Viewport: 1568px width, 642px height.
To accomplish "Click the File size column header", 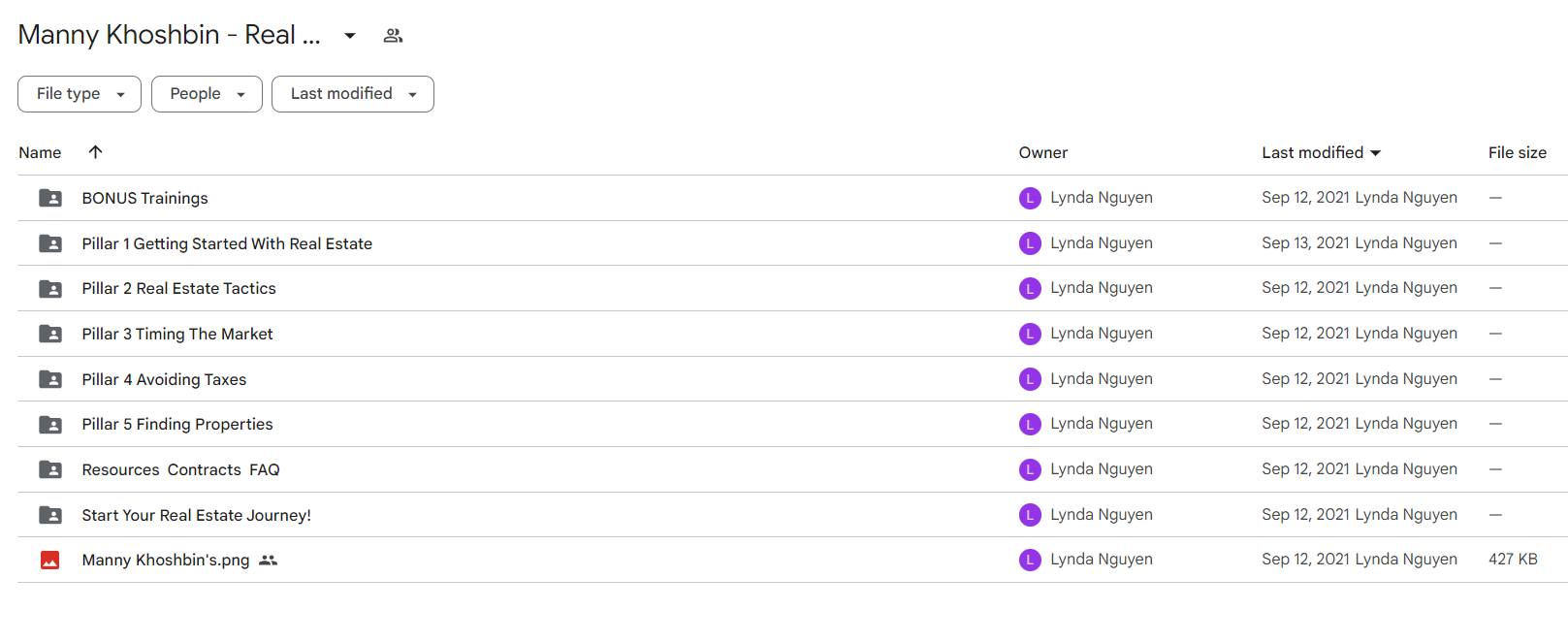I will click(x=1518, y=152).
